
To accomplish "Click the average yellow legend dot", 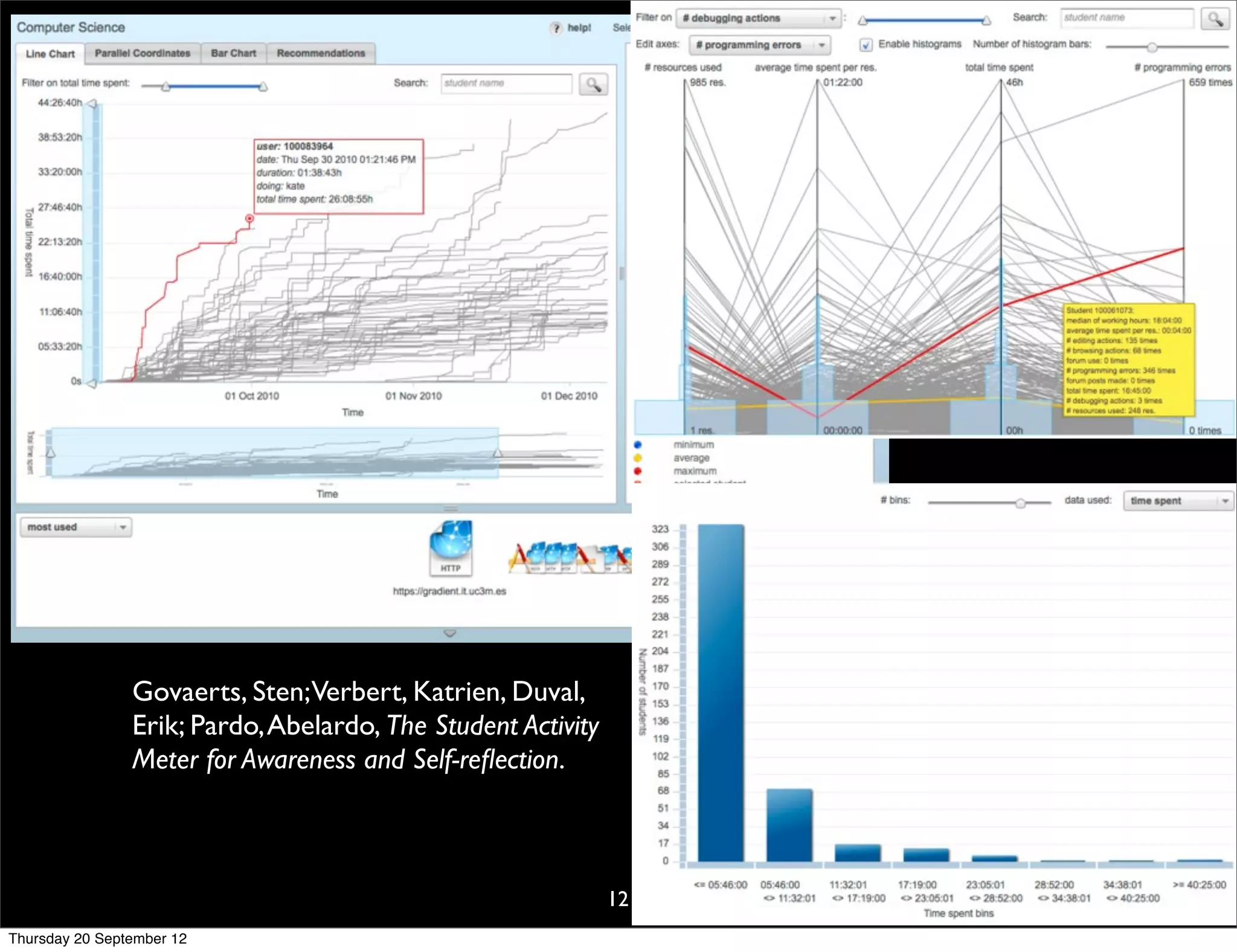I will pos(638,458).
